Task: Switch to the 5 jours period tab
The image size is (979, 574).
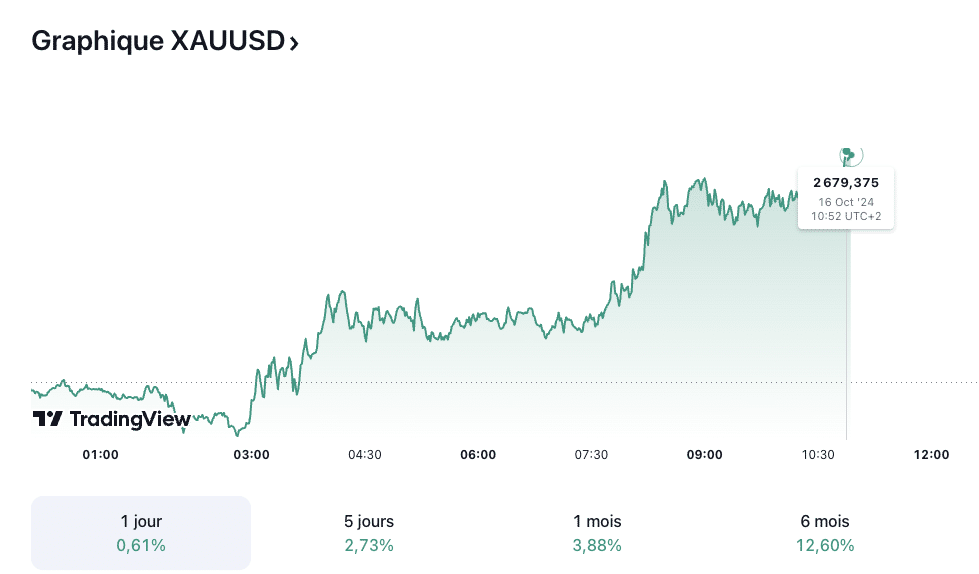Action: (x=368, y=533)
